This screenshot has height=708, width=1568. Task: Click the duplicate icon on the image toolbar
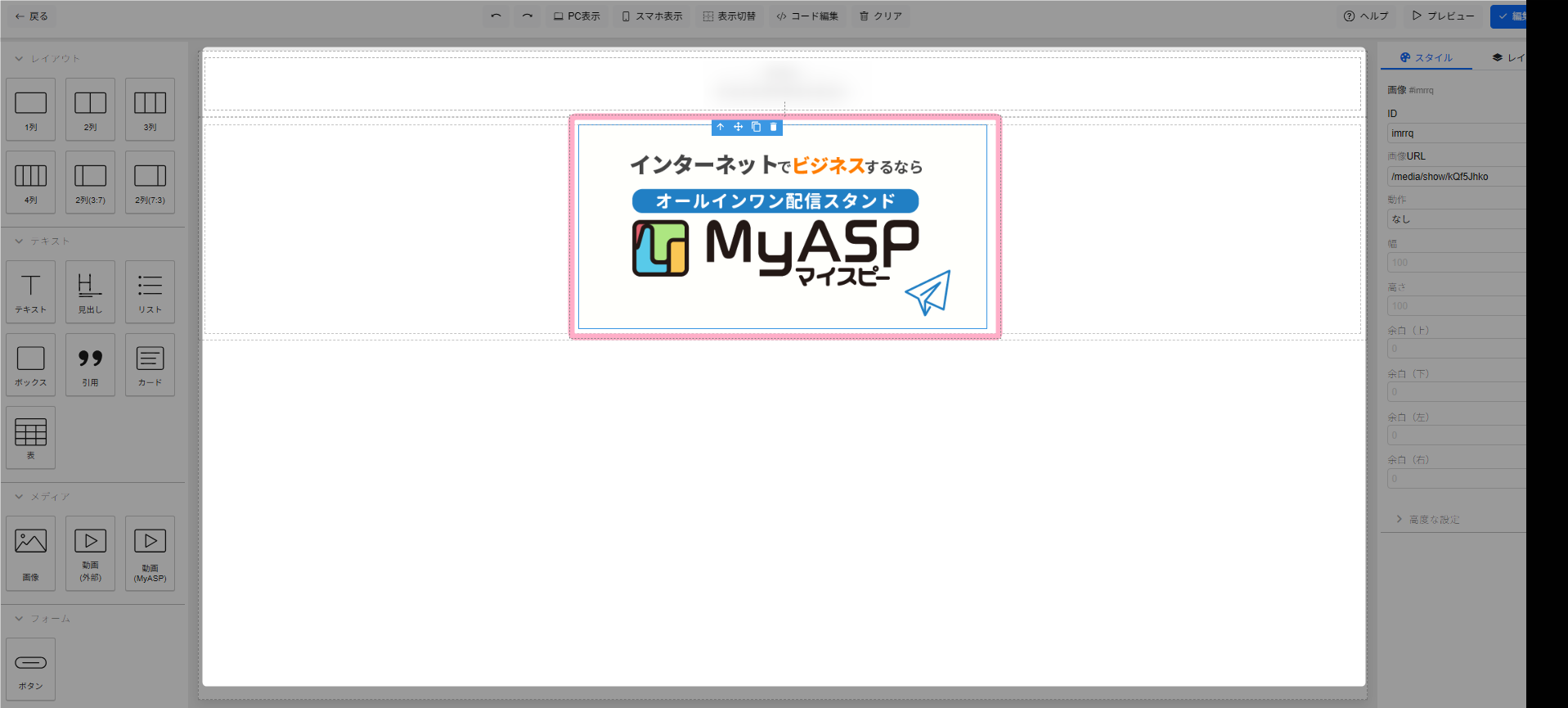pos(756,127)
